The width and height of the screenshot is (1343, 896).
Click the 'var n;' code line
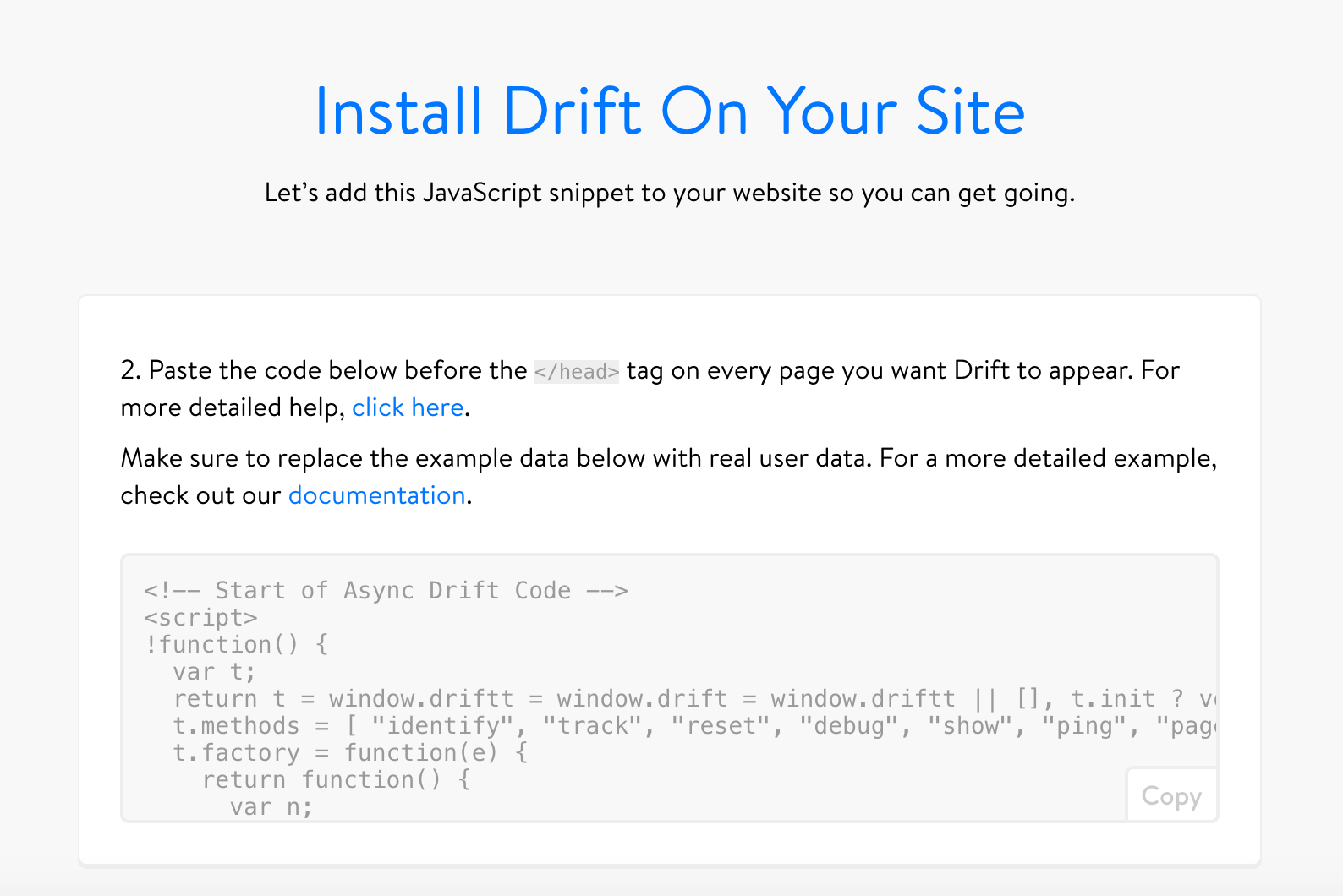271,806
